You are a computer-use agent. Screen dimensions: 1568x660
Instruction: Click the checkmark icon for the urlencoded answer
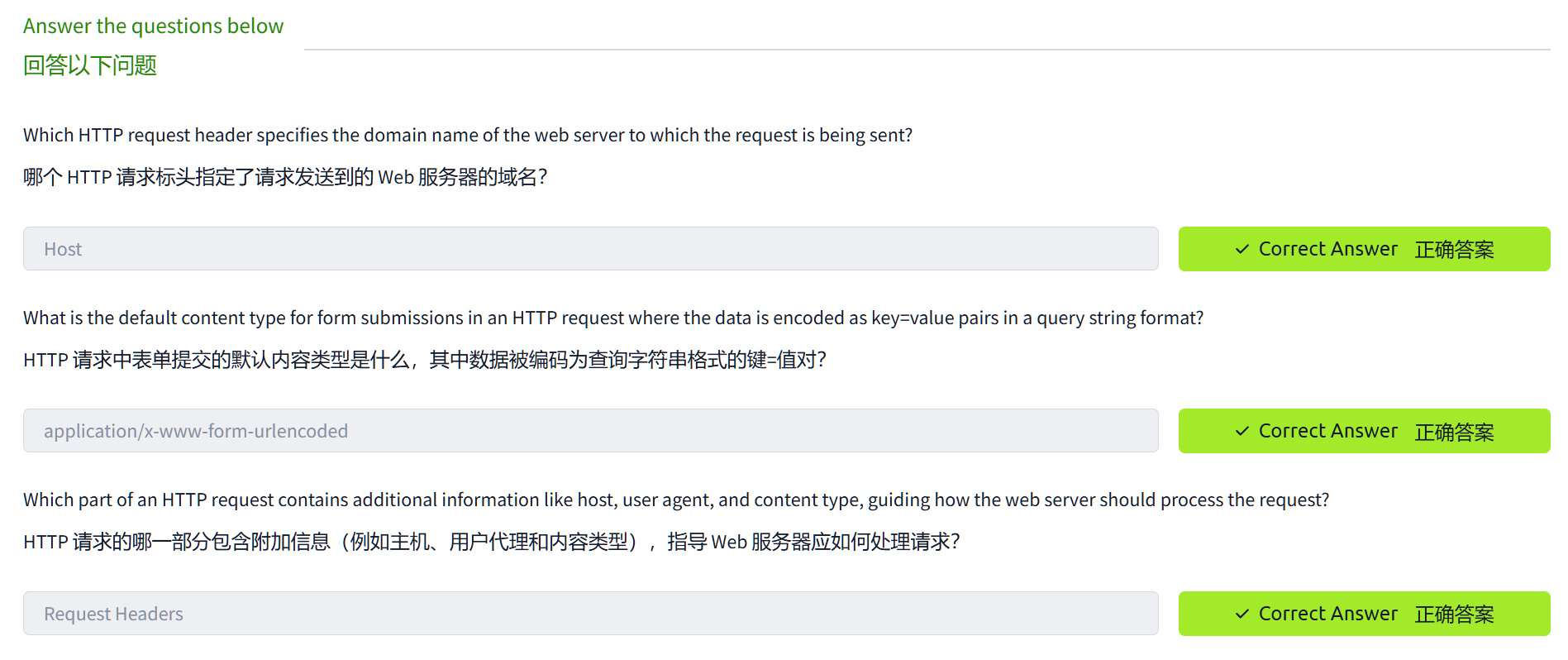tap(1242, 431)
